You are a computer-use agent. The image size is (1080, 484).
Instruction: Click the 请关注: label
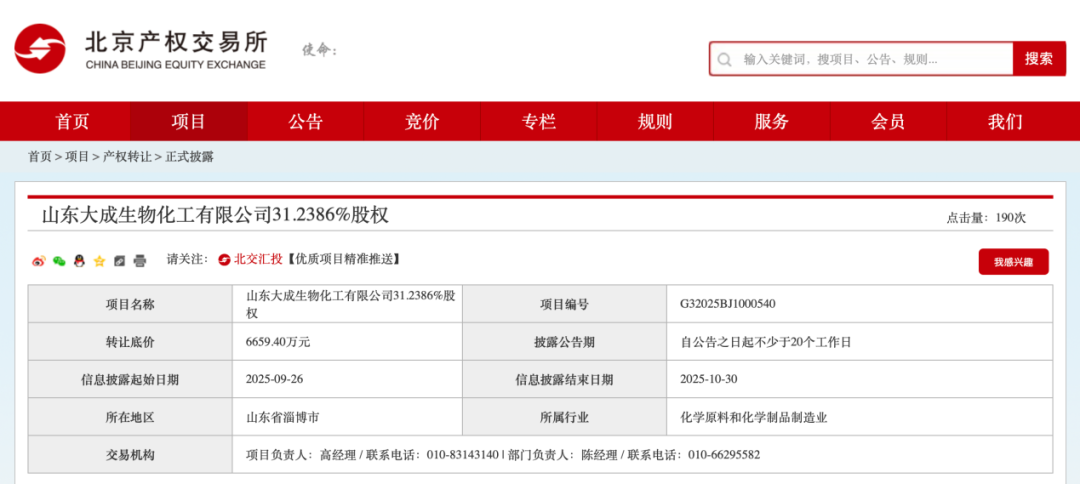point(187,260)
